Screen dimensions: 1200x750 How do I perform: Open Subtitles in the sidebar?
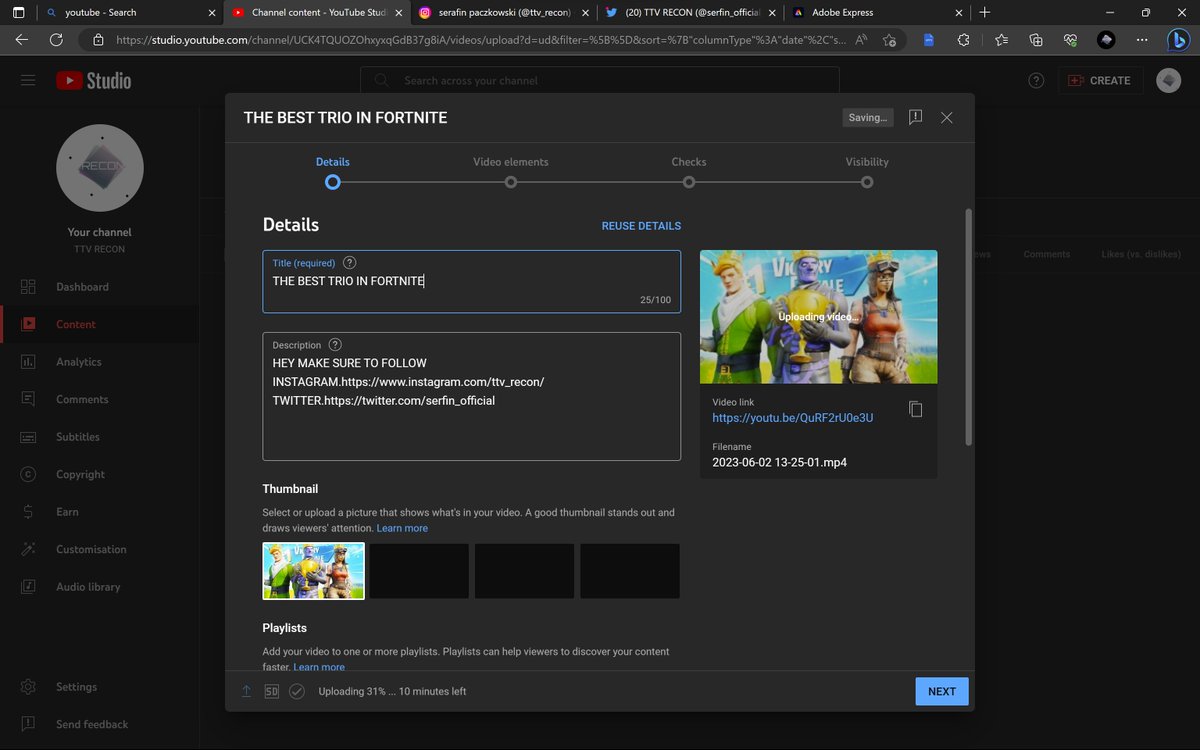100,437
